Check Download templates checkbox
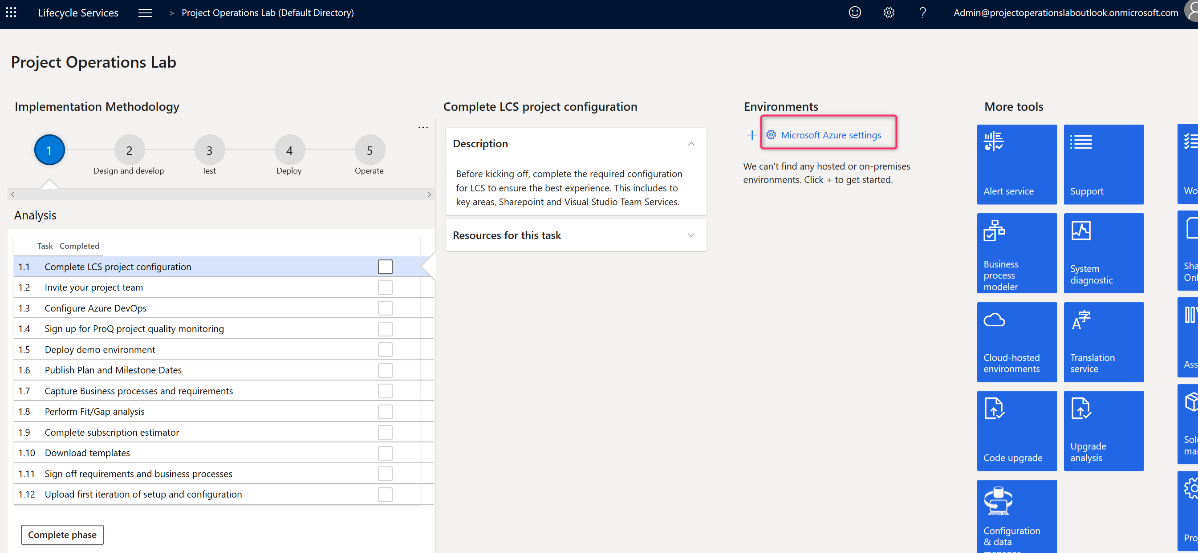 386,453
